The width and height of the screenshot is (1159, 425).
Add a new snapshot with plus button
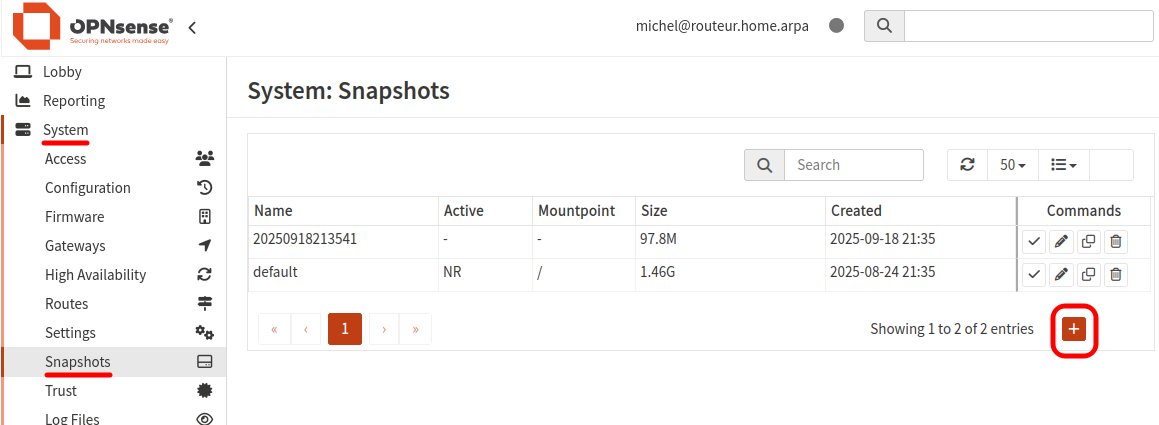[1074, 329]
